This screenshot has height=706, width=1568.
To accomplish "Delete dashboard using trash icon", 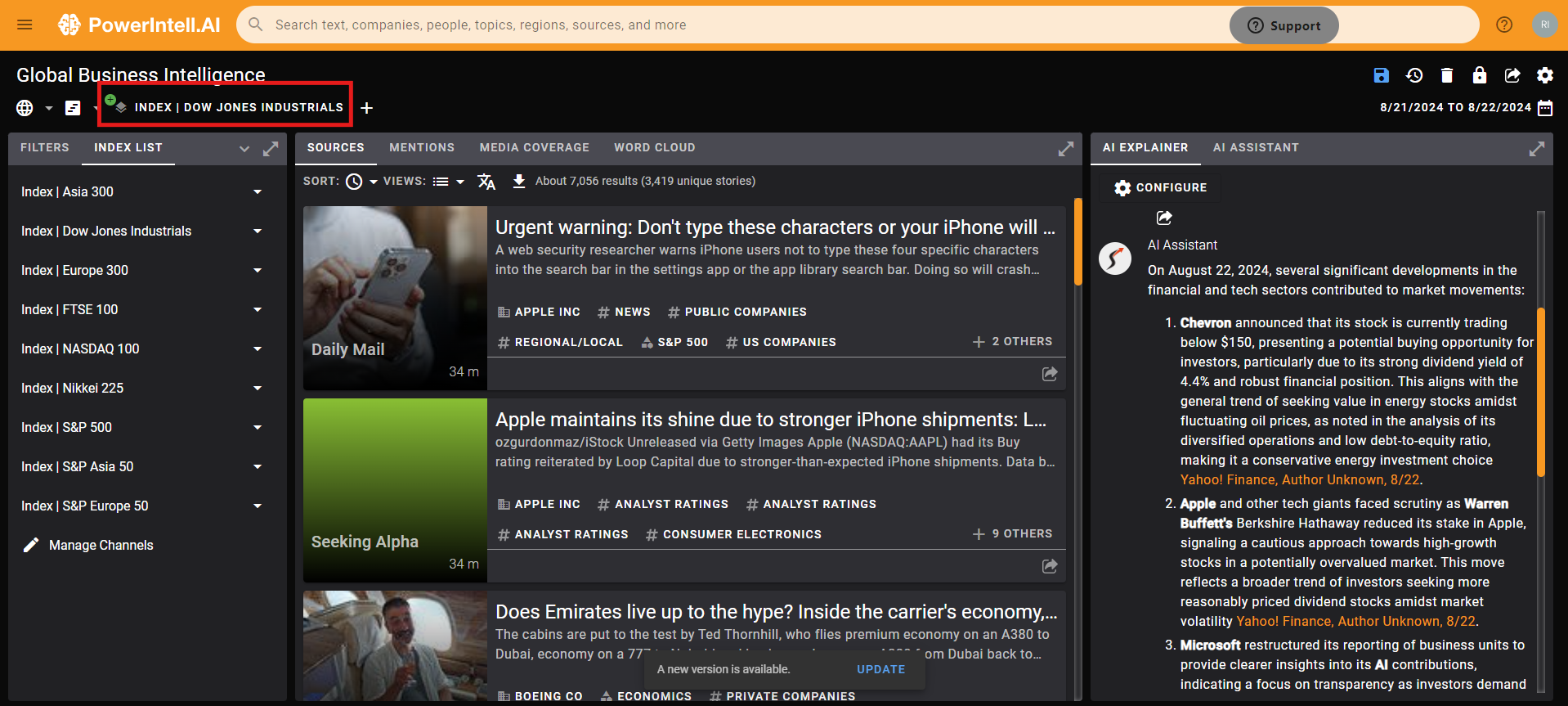I will click(1447, 75).
